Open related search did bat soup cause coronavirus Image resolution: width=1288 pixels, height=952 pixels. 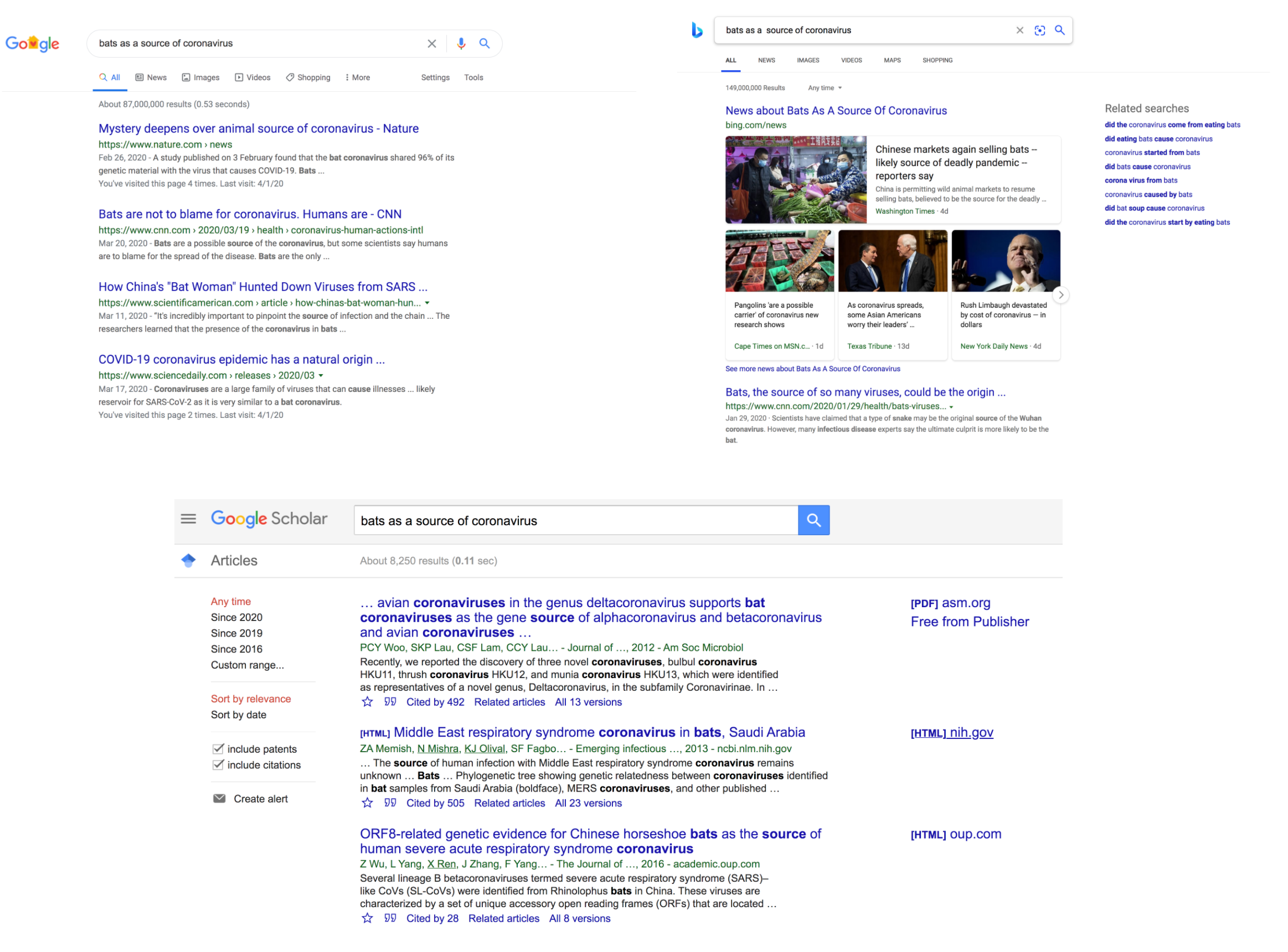coord(1154,209)
